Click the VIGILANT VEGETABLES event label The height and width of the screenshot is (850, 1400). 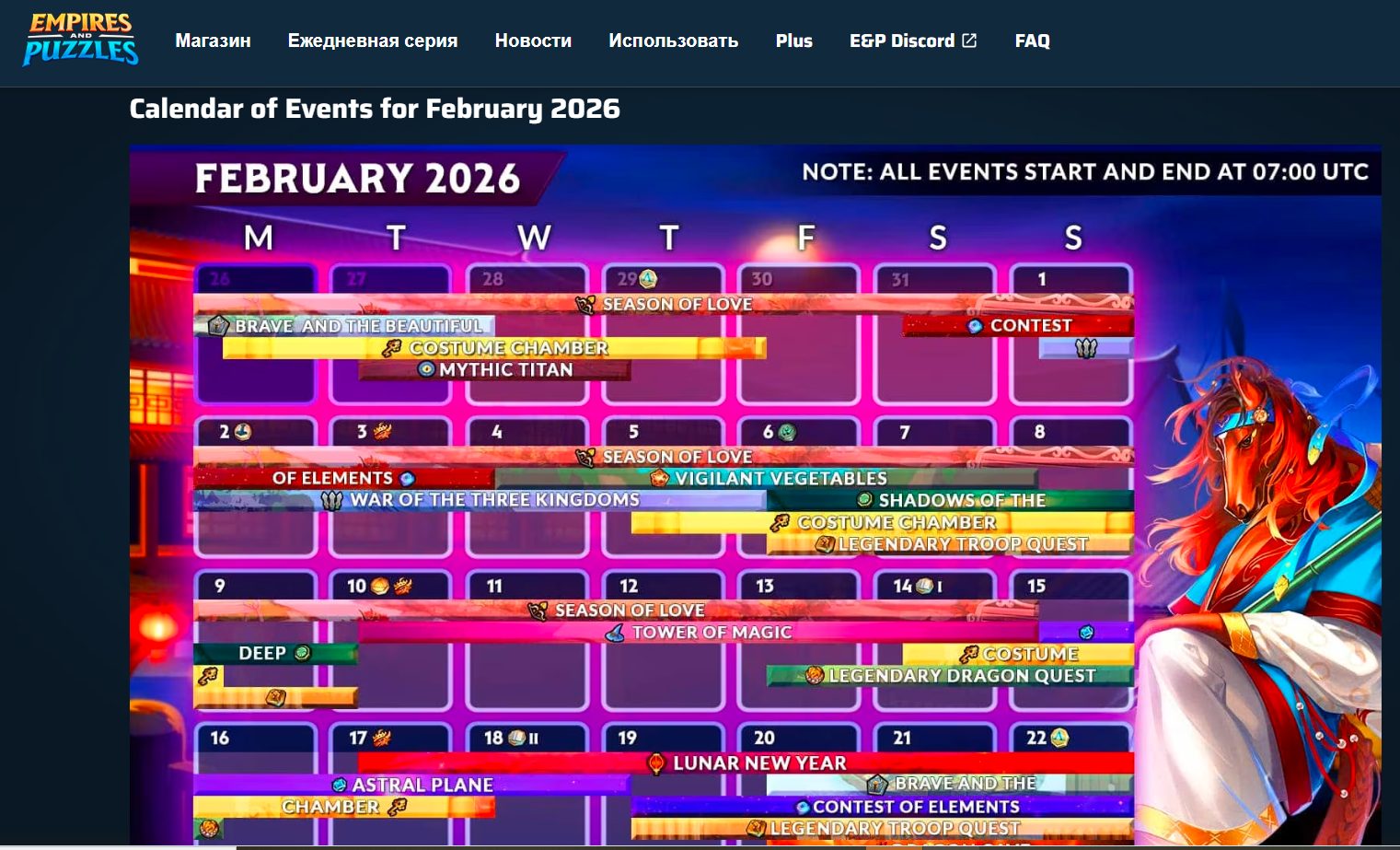781,478
